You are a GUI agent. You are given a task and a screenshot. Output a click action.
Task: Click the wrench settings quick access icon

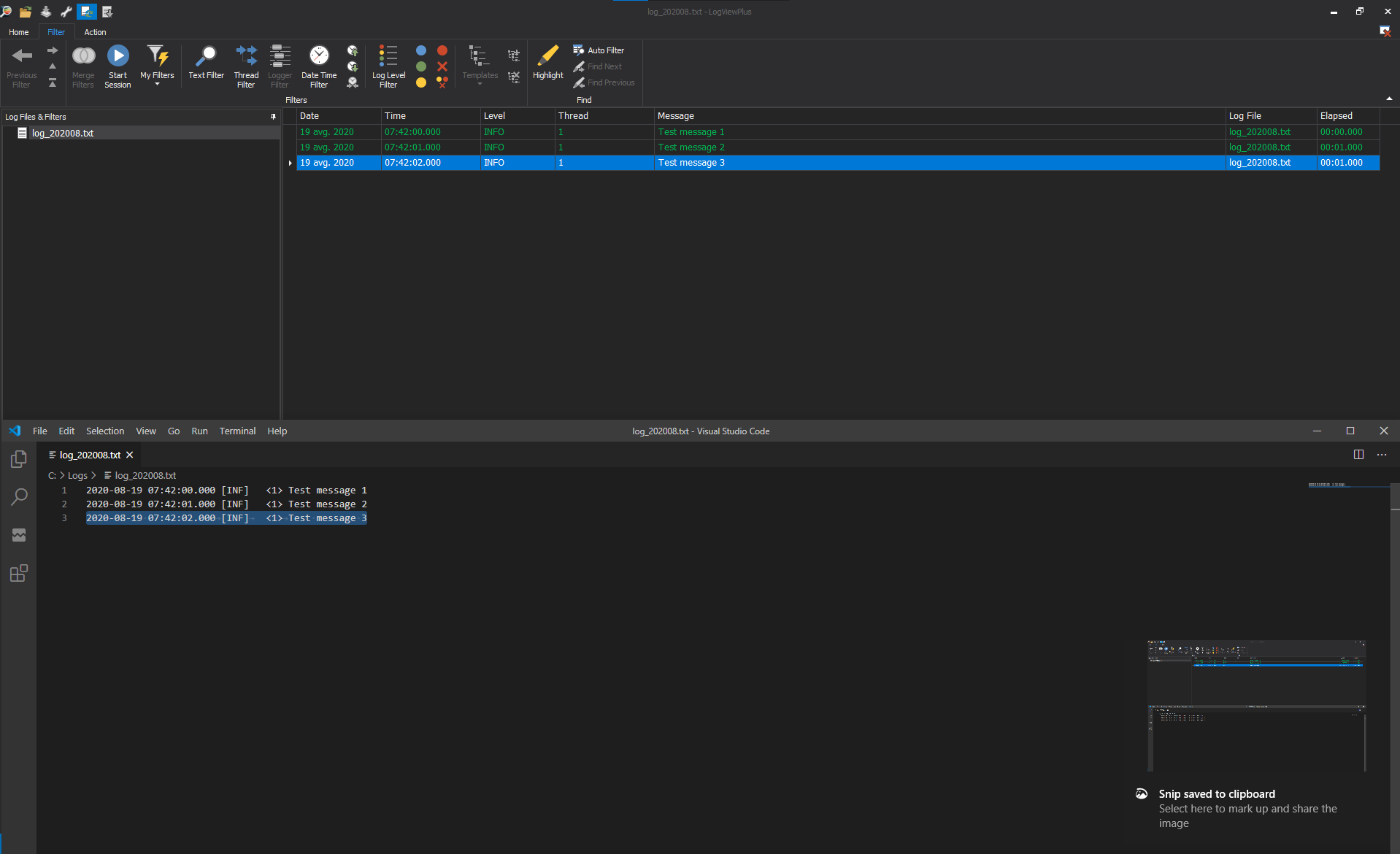coord(66,12)
